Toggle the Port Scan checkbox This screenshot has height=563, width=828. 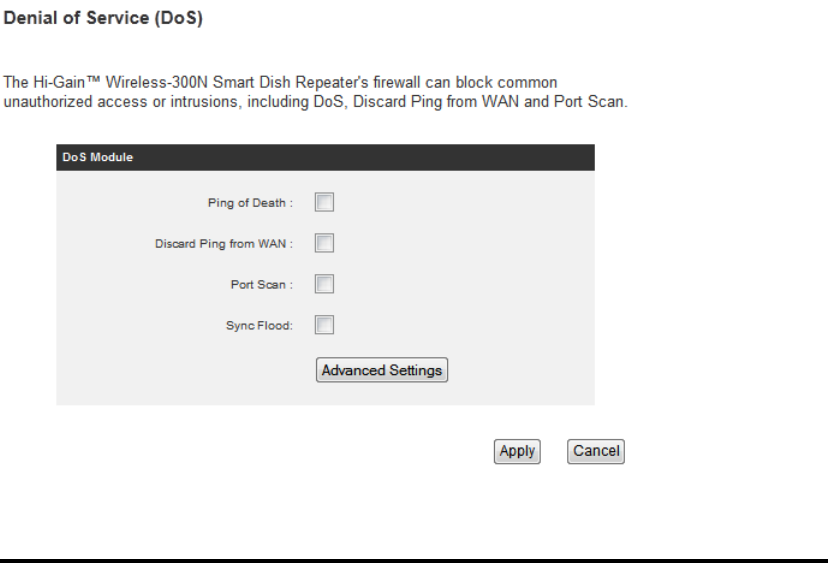(x=324, y=284)
